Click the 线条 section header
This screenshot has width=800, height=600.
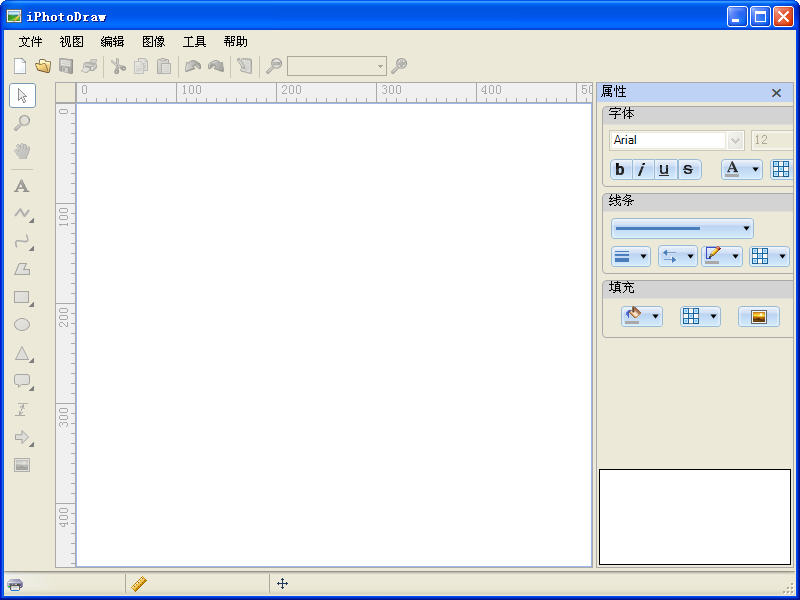698,201
